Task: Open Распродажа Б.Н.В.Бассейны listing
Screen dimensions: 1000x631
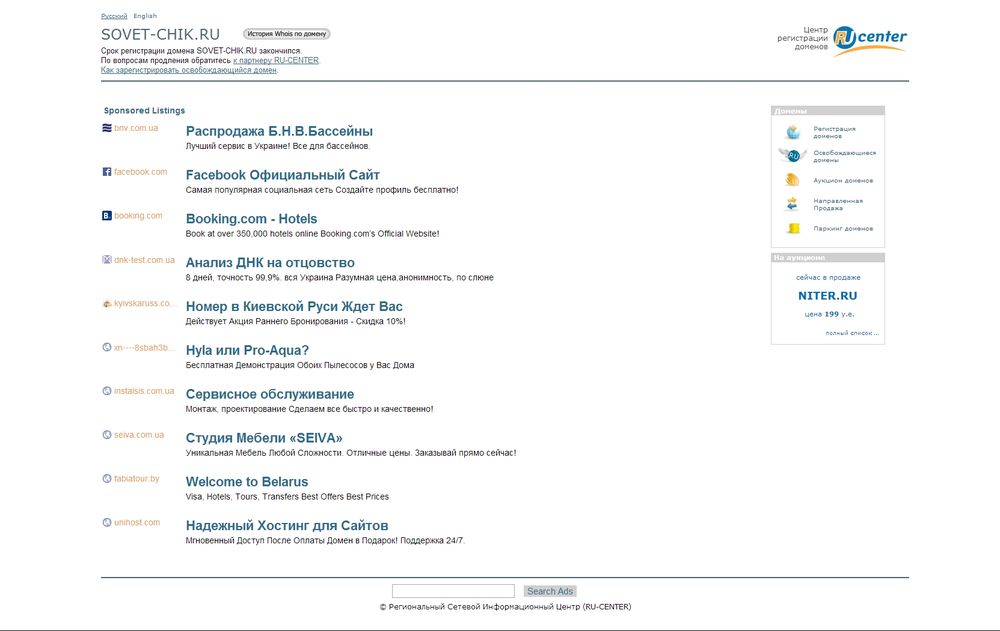Action: click(x=279, y=131)
